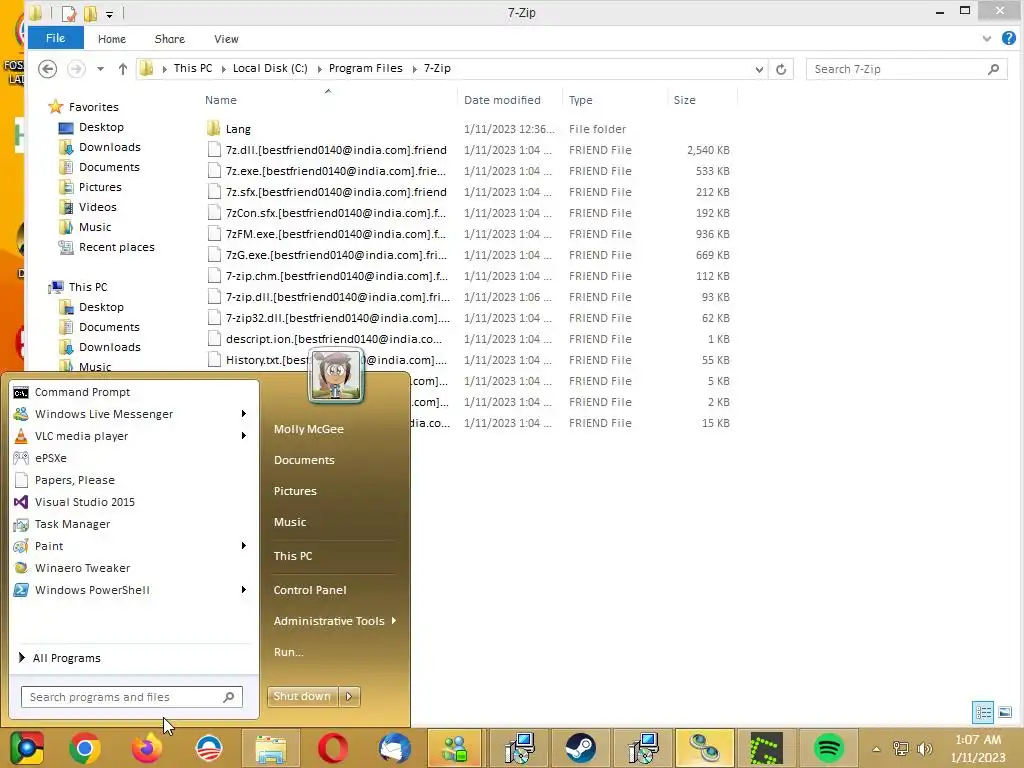Switch to large icons view button
The height and width of the screenshot is (768, 1024).
point(1005,712)
